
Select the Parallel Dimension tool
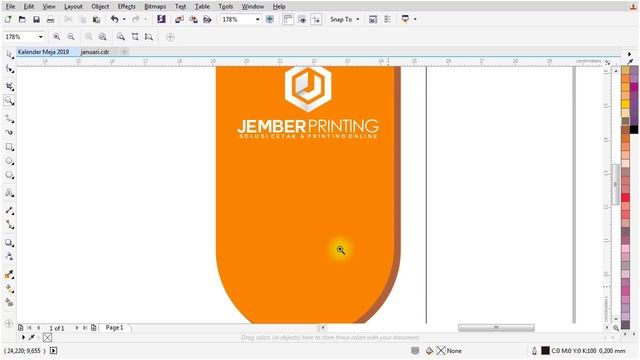pos(9,210)
